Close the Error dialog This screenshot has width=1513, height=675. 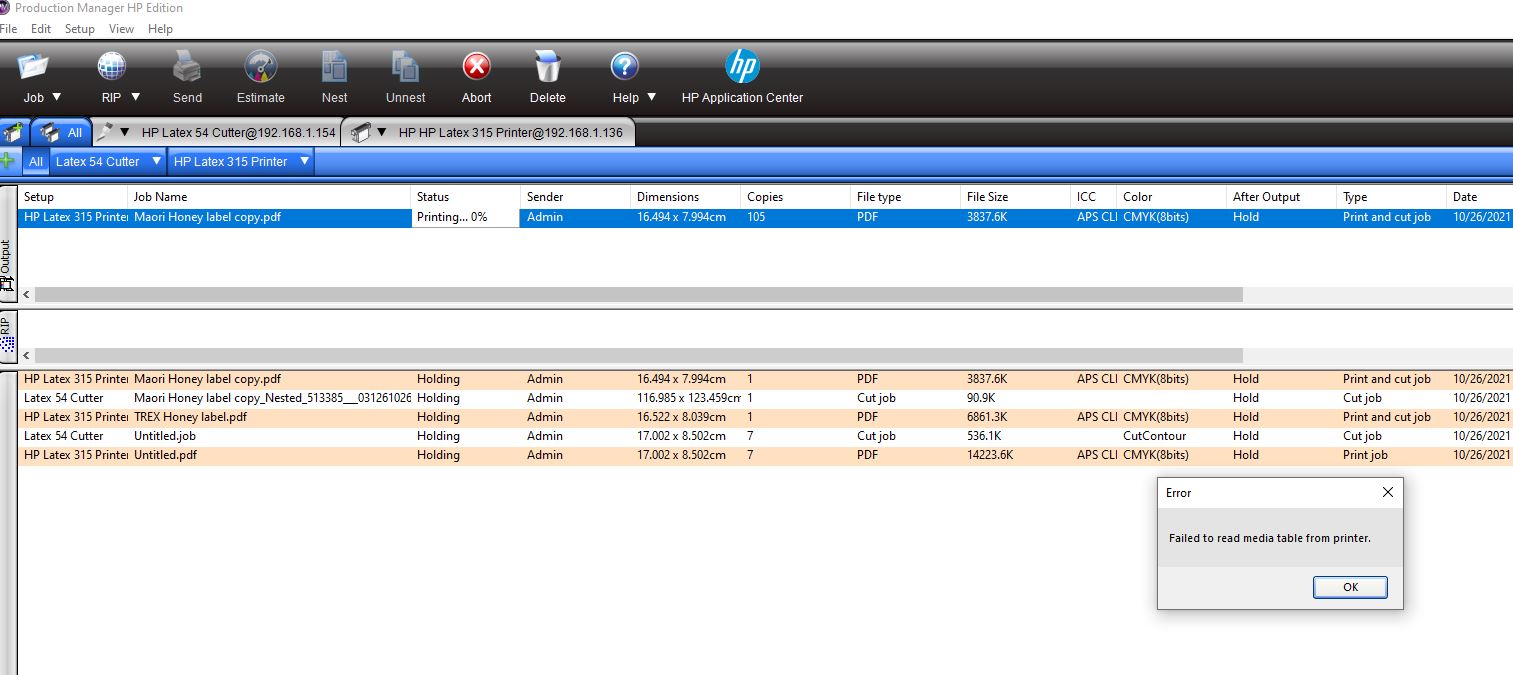tap(1387, 492)
